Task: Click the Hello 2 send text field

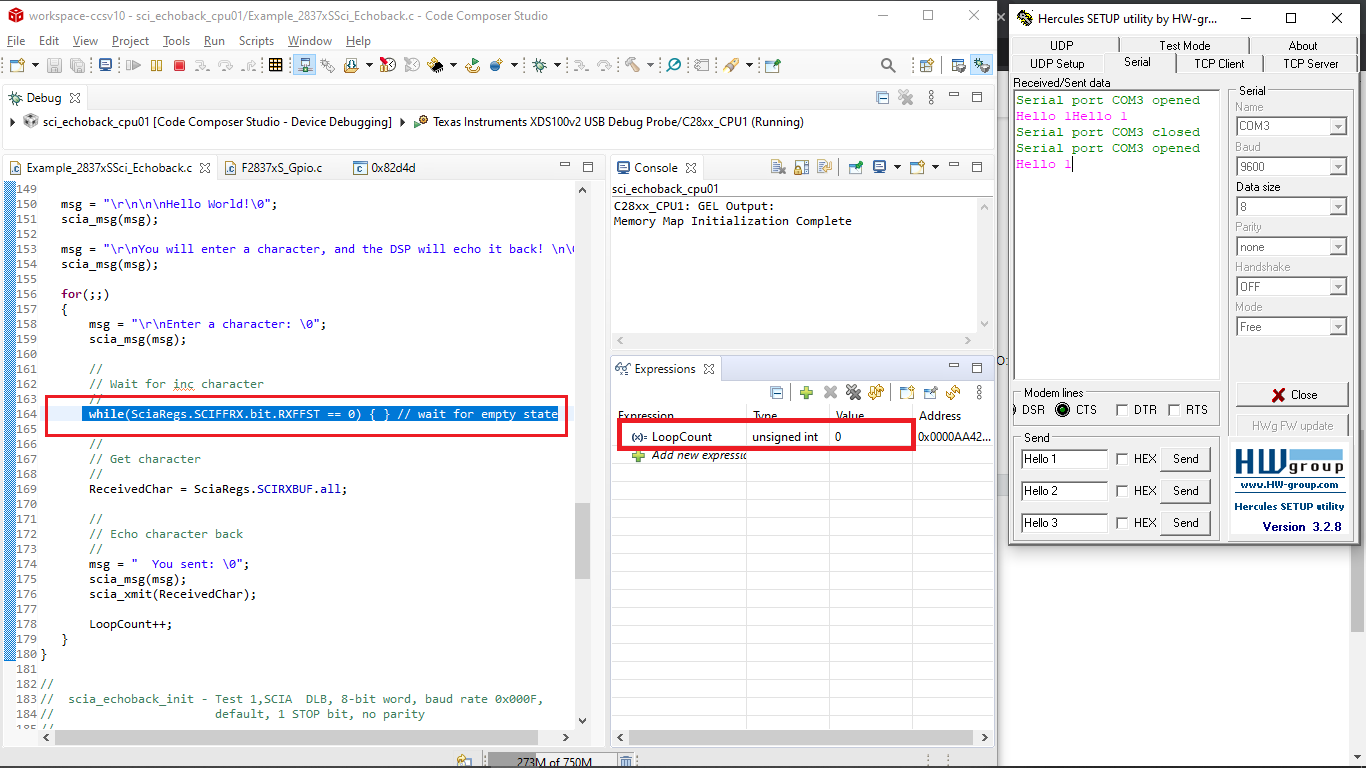Action: click(x=1064, y=491)
